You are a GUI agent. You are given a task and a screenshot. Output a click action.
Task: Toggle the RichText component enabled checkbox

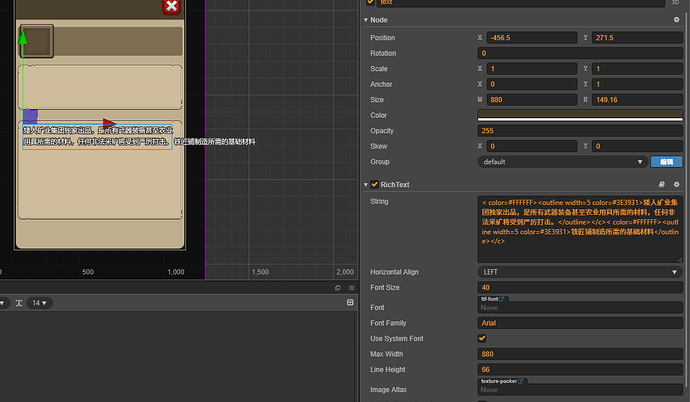click(x=375, y=185)
